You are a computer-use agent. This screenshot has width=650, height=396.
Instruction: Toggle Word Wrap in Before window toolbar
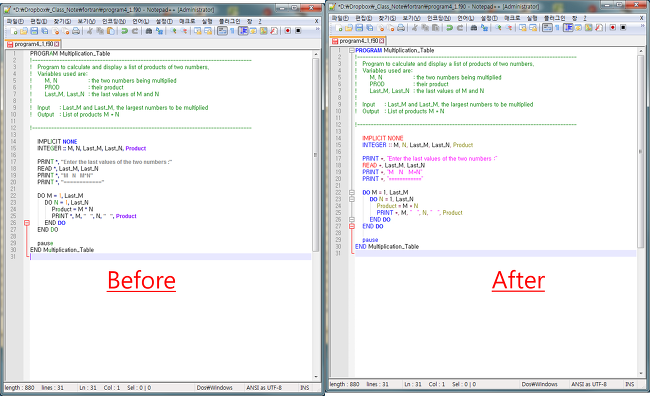[223, 31]
